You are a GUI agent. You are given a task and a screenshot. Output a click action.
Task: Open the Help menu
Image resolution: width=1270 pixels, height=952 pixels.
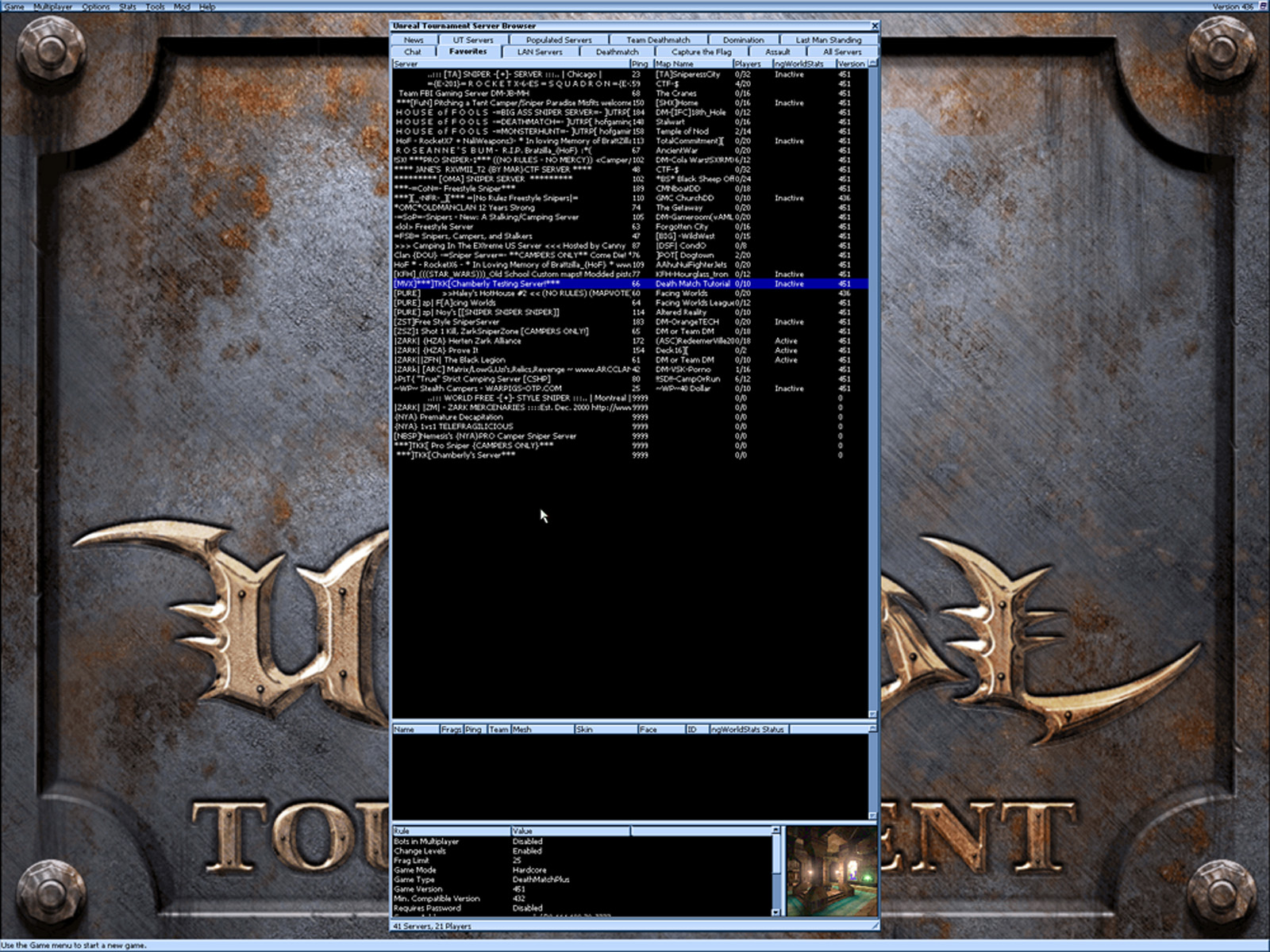(207, 6)
